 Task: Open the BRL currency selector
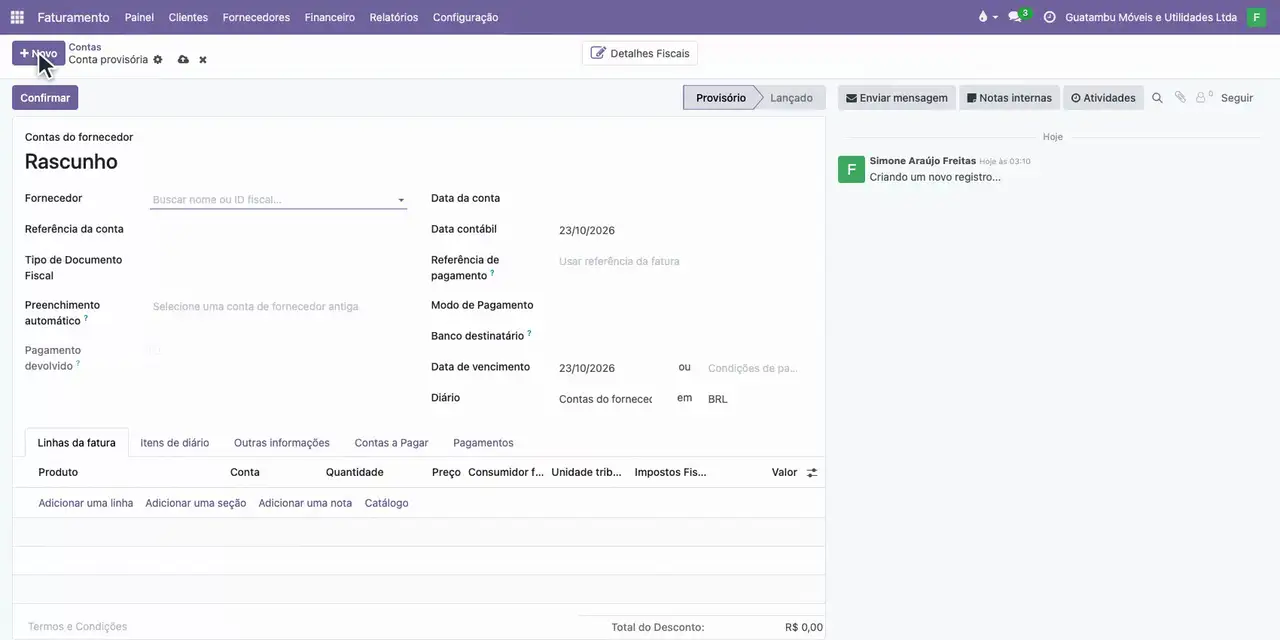click(x=754, y=399)
